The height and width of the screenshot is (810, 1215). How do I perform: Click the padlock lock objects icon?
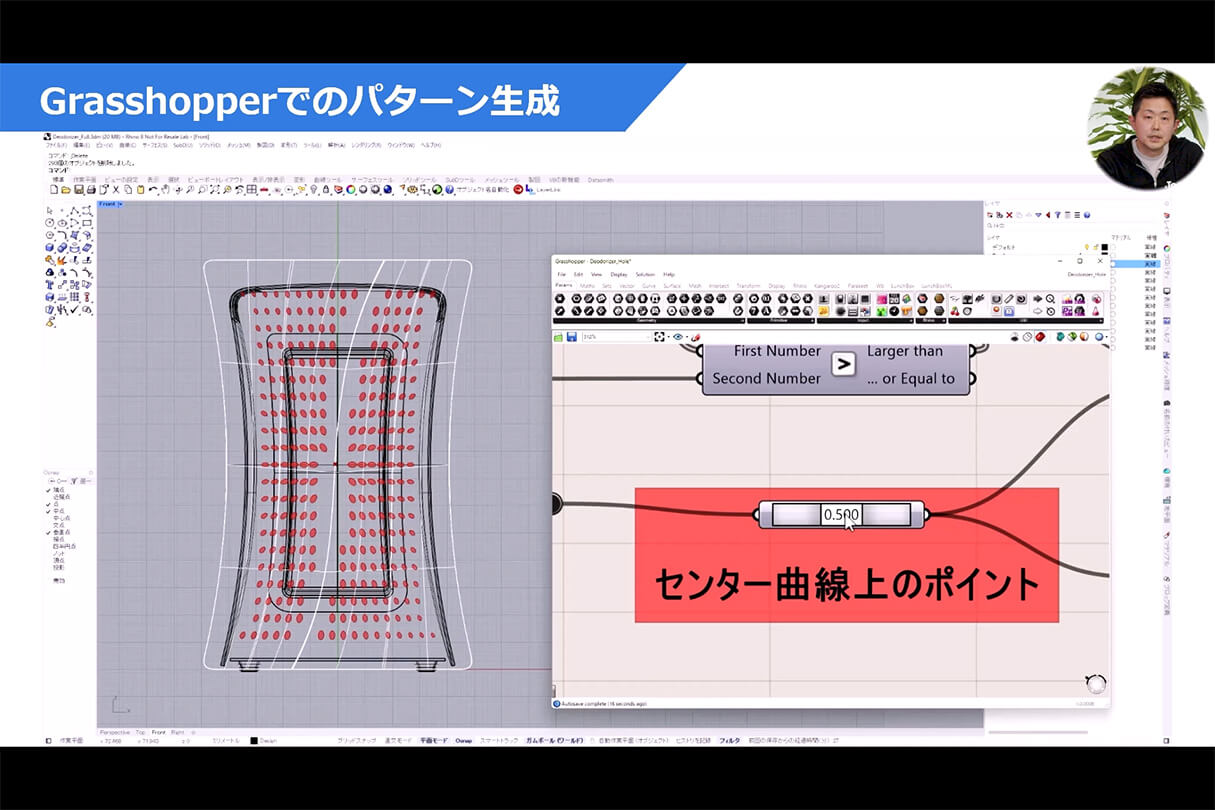(326, 188)
